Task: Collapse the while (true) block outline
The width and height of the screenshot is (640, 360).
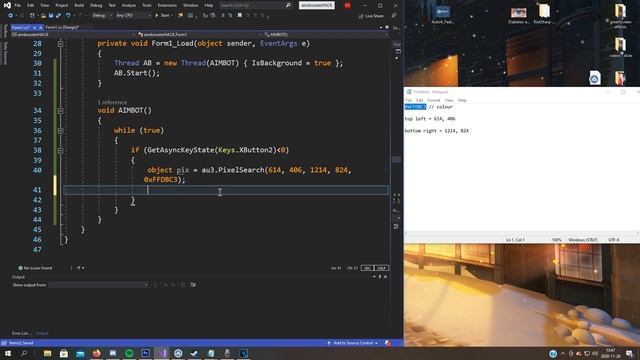Action: [60, 131]
